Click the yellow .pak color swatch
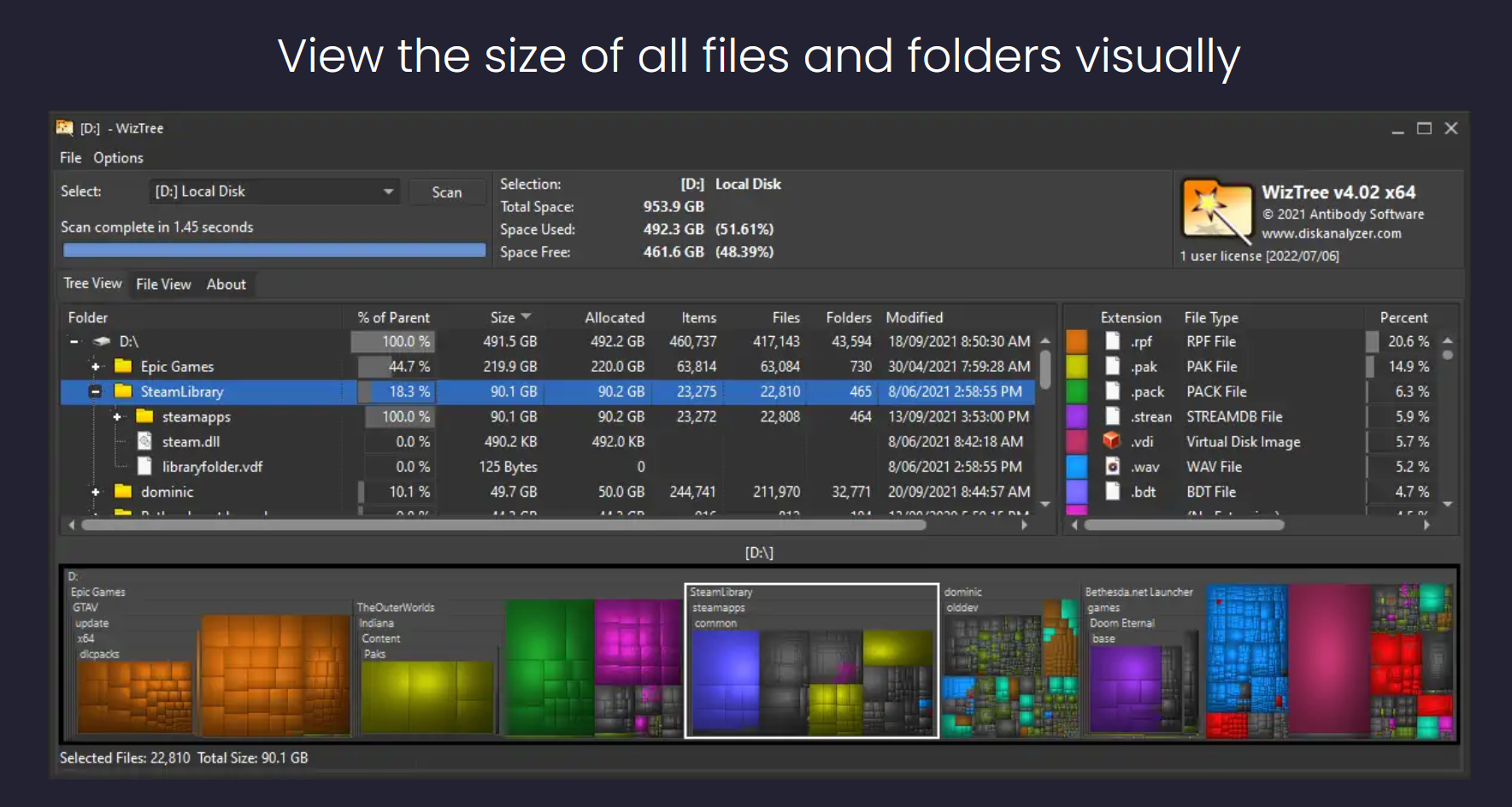Screen dimensions: 1512x807 pyautogui.click(x=1077, y=366)
